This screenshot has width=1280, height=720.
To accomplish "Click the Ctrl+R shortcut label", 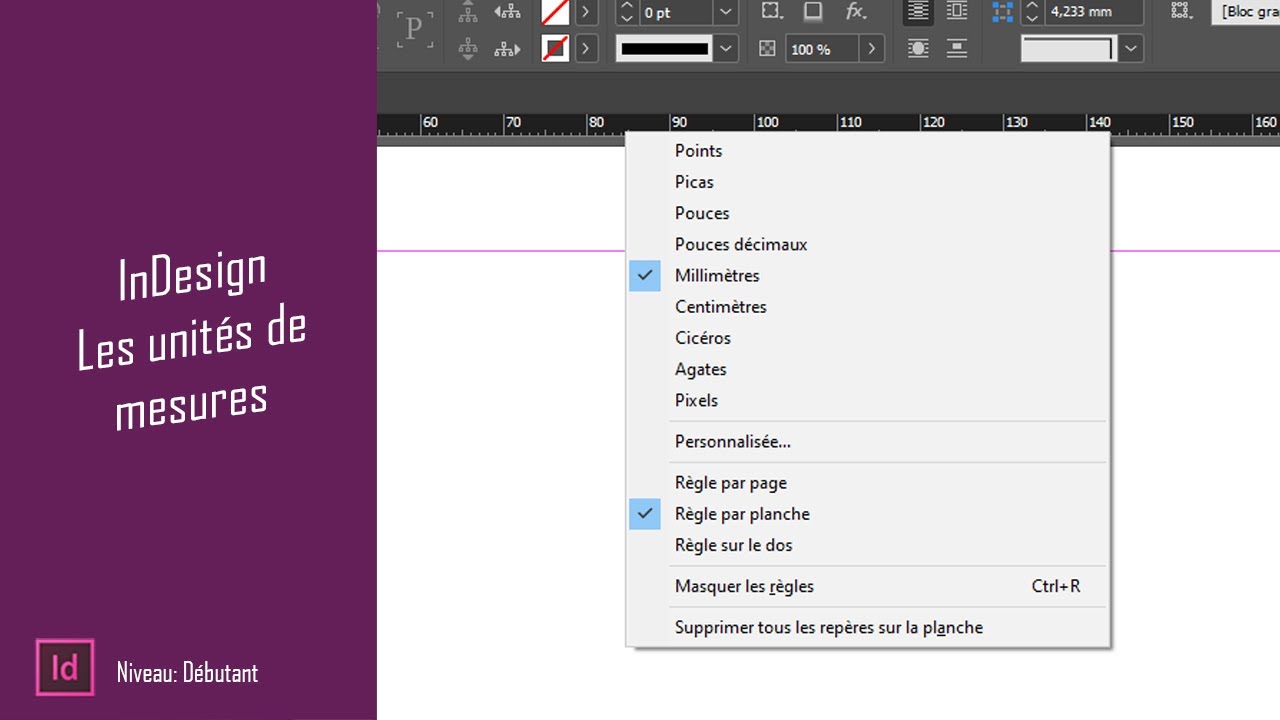I will tap(1056, 586).
